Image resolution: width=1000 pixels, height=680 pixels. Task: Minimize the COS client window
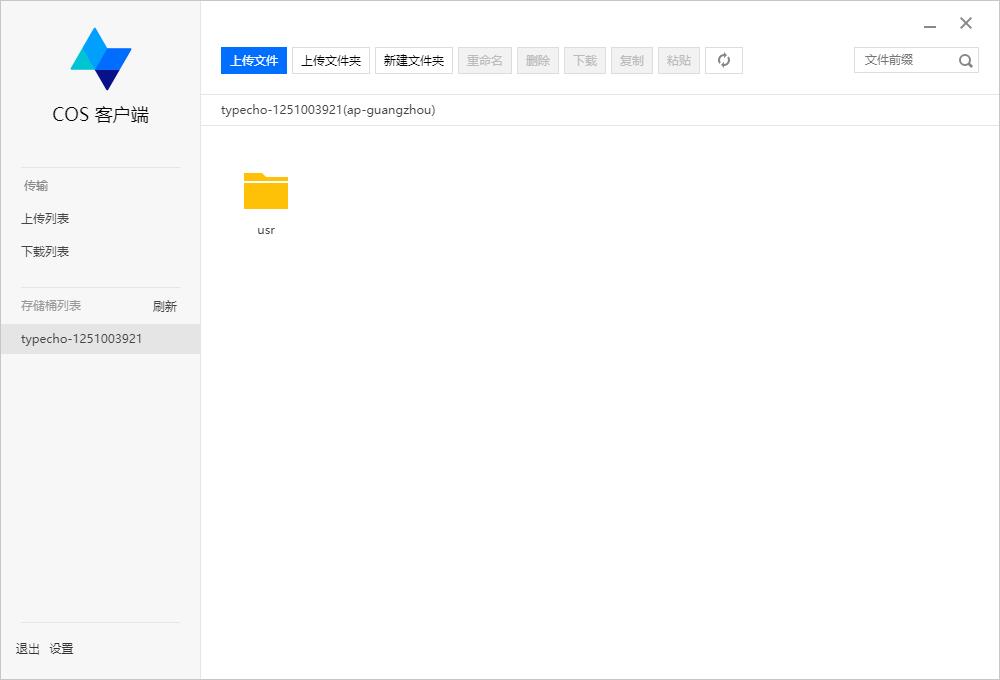[x=930, y=25]
